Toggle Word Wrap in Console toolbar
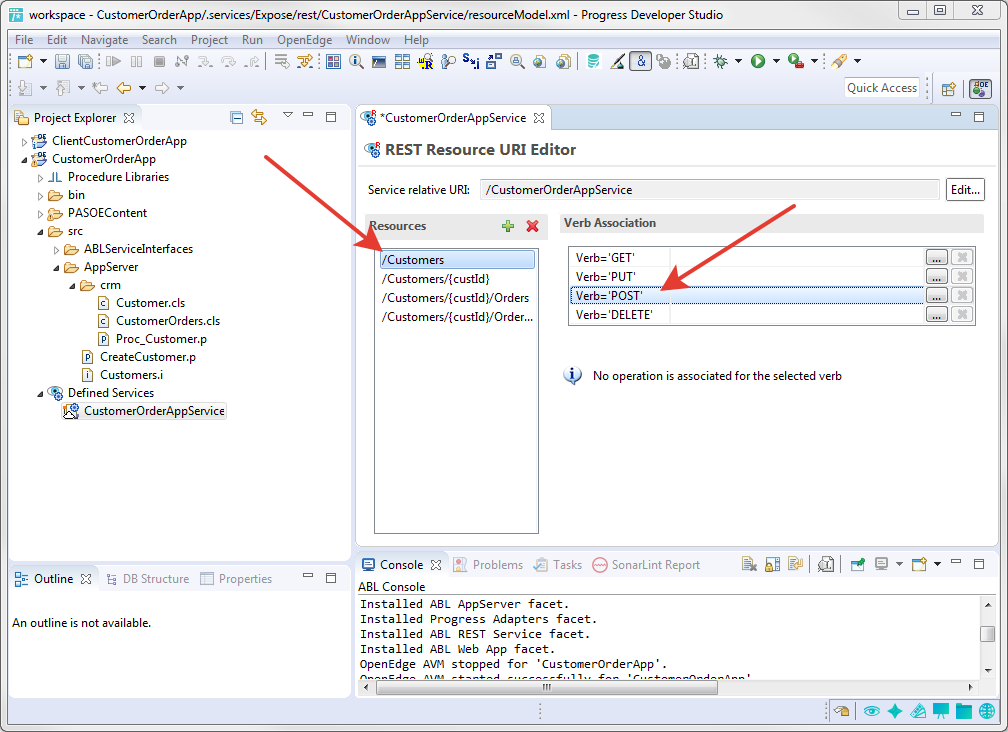Viewport: 1008px width, 732px height. 796,564
